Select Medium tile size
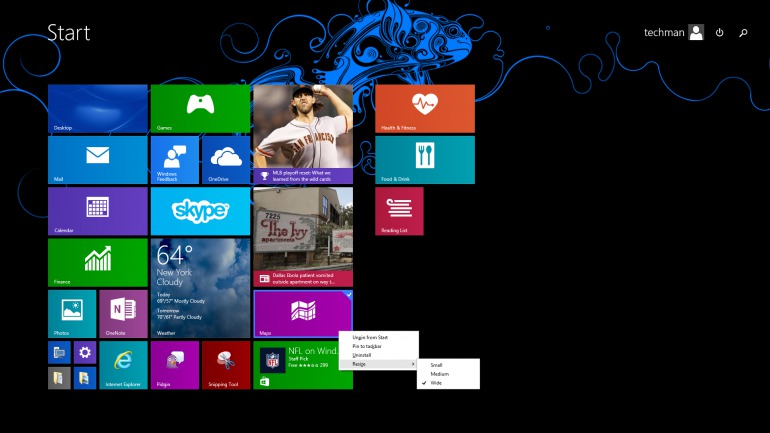This screenshot has width=770, height=433. [448, 374]
